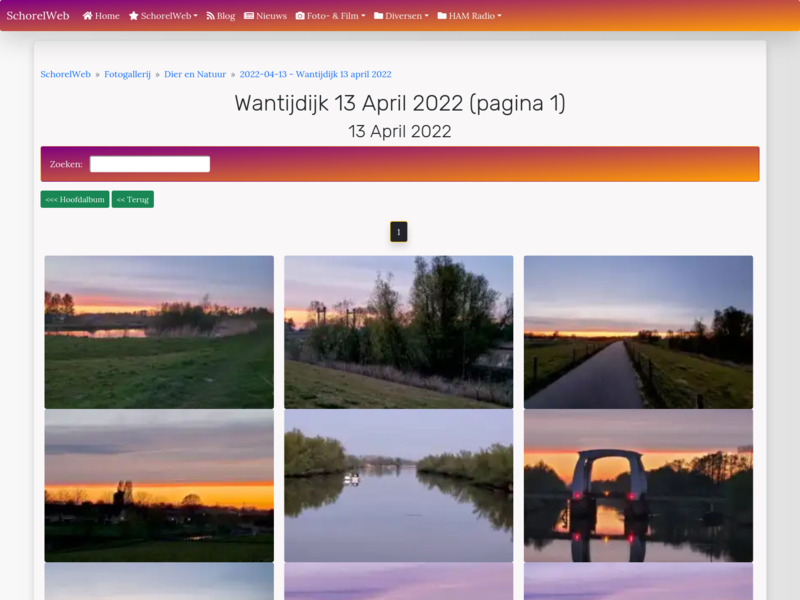Open the HAM Radio menu label
The height and width of the screenshot is (600, 800).
point(472,16)
